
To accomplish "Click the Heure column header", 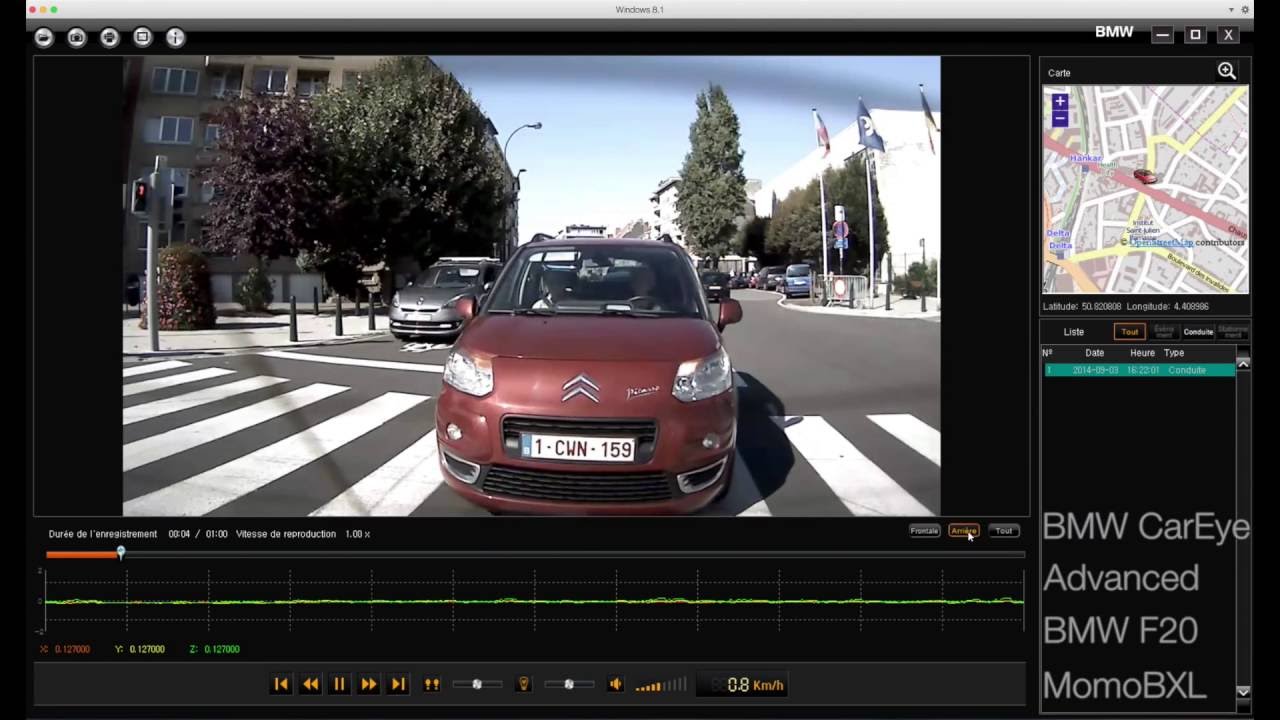I will point(1142,353).
